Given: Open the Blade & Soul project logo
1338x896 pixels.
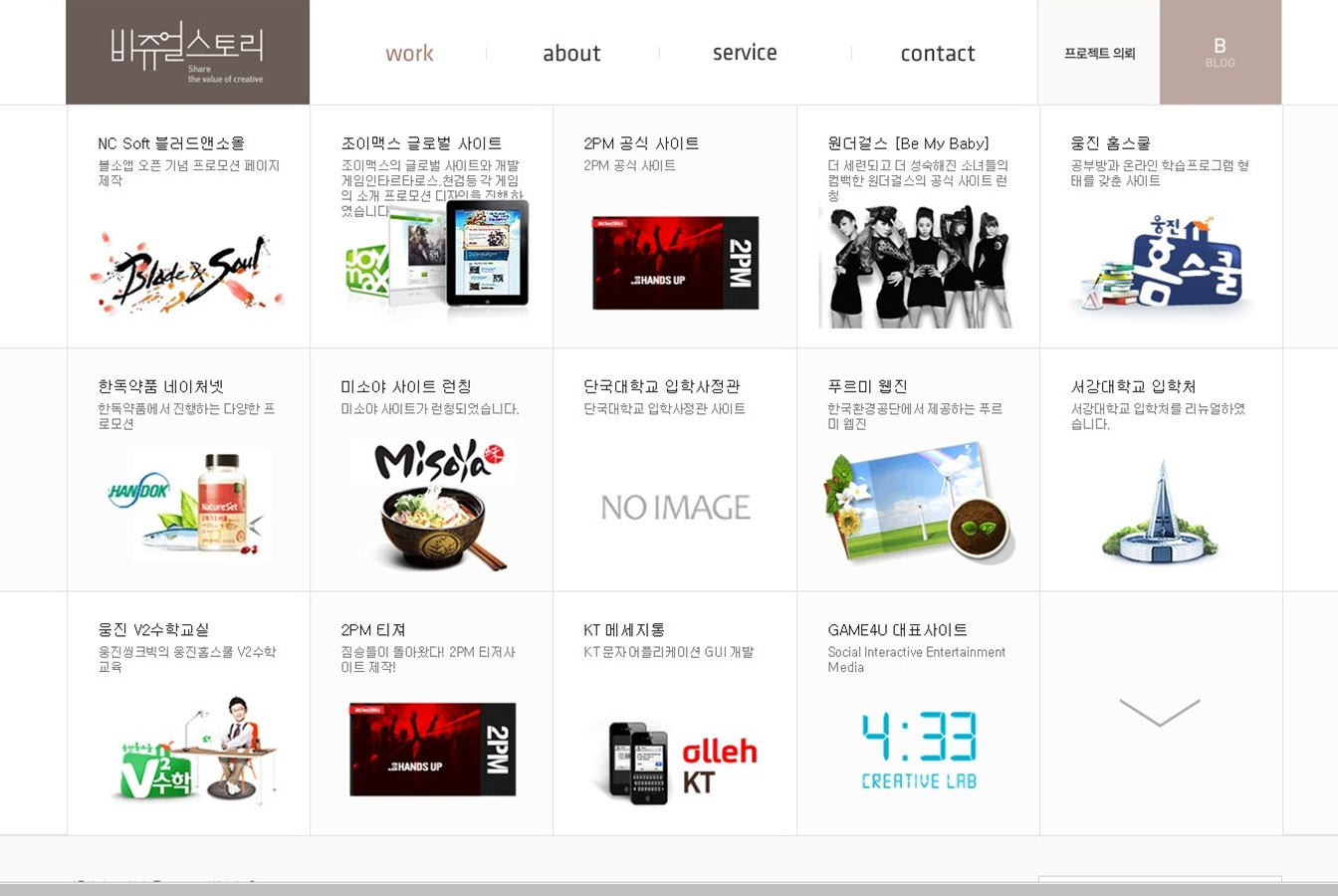Looking at the screenshot, I should point(187,273).
